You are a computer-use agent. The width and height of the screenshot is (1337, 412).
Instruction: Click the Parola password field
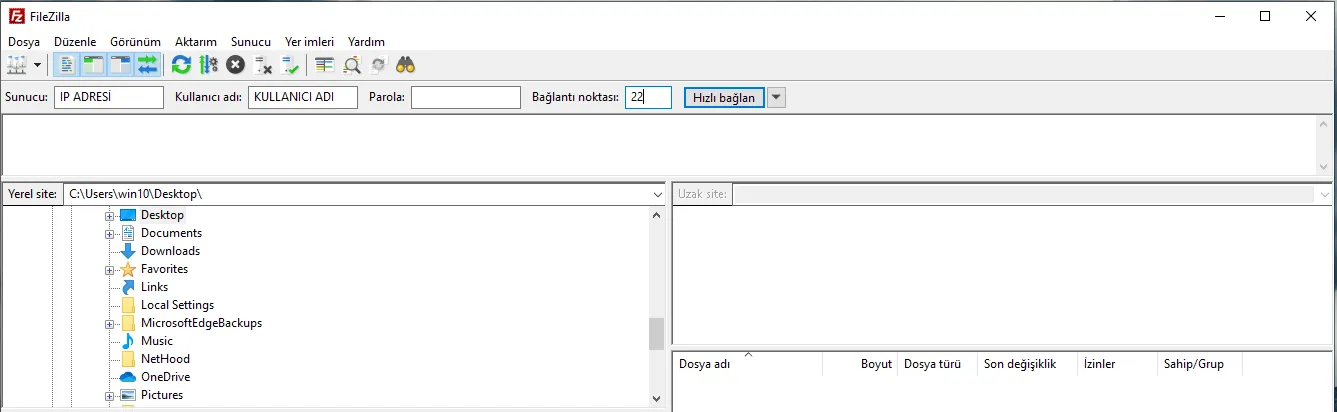pos(466,97)
